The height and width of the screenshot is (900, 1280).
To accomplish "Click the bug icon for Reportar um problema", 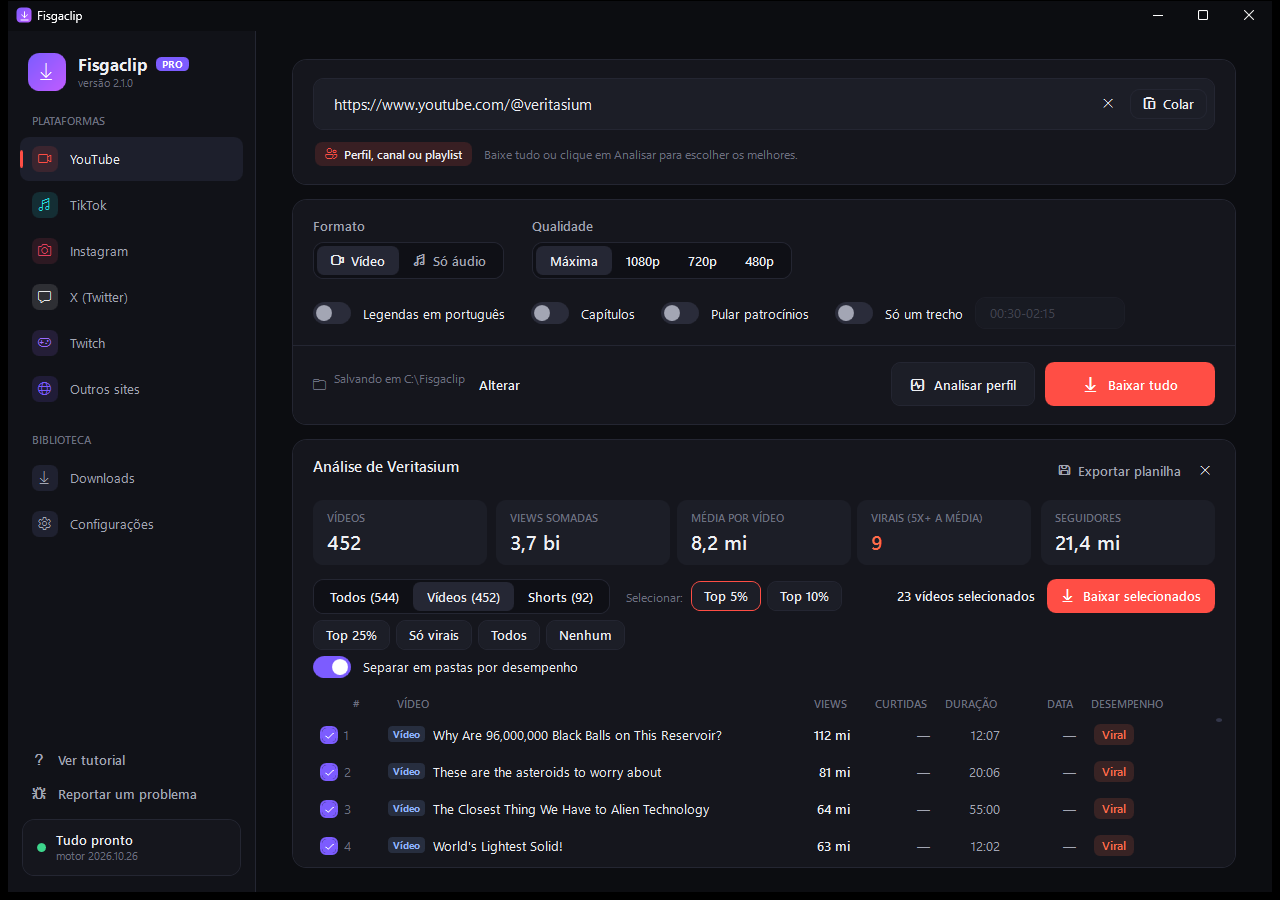I will point(39,794).
